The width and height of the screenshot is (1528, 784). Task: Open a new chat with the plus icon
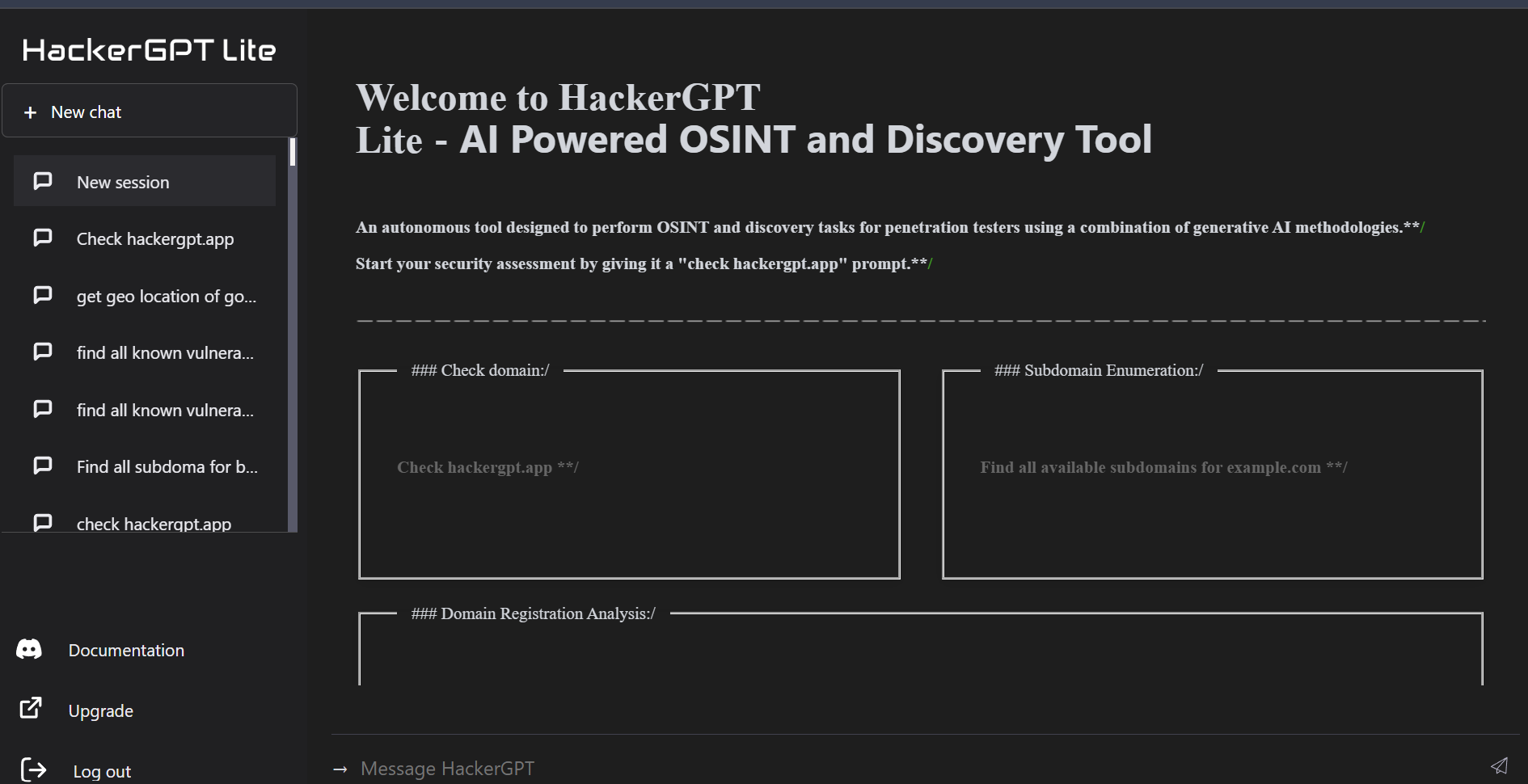pyautogui.click(x=31, y=112)
